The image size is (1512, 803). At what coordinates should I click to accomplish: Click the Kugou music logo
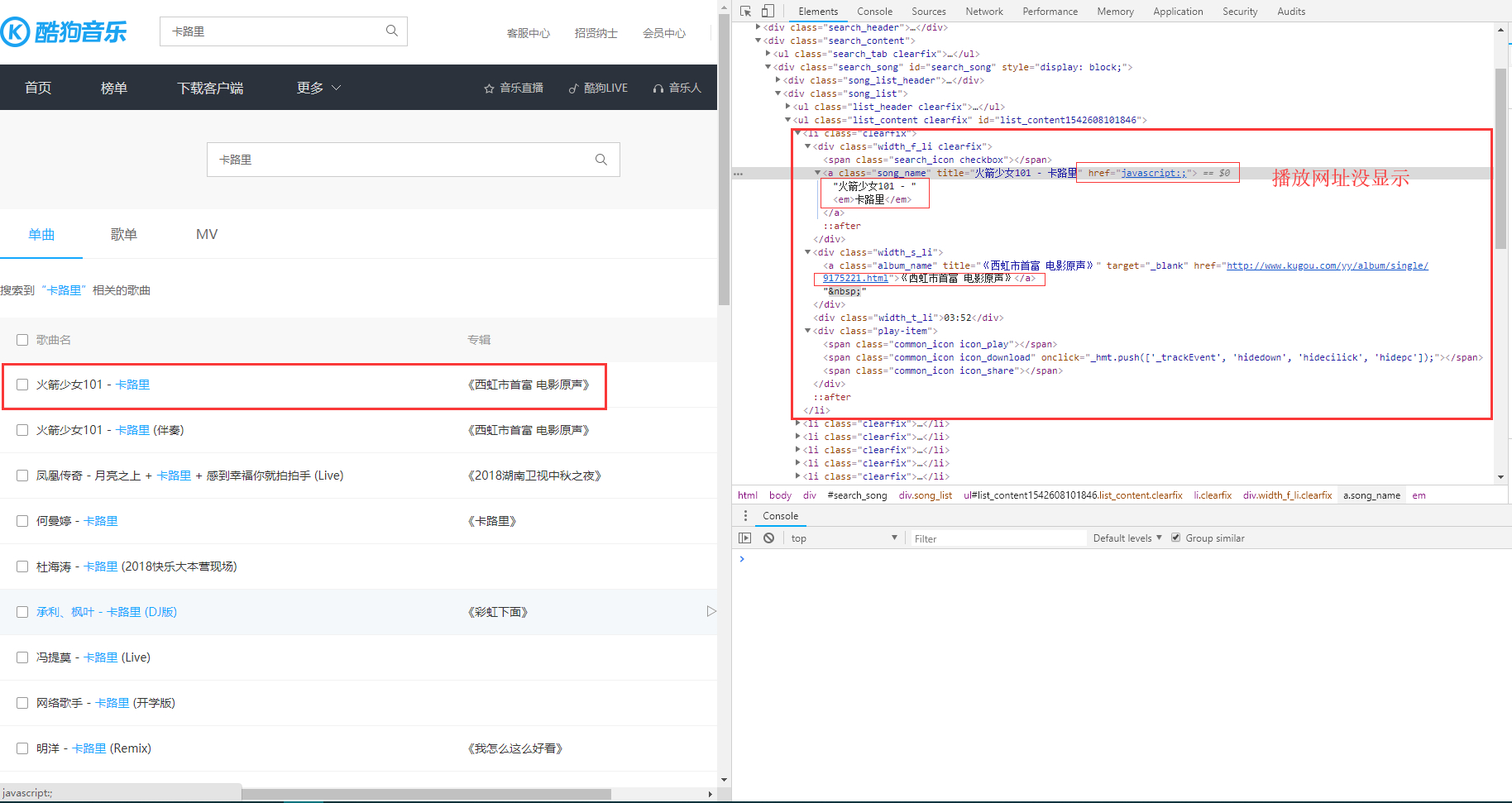[64, 31]
